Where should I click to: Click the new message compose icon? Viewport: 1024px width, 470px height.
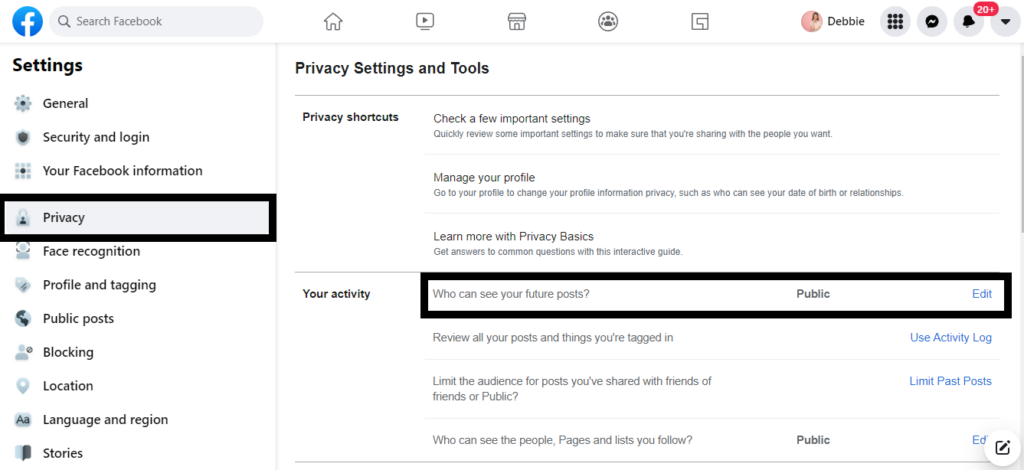tap(1002, 448)
